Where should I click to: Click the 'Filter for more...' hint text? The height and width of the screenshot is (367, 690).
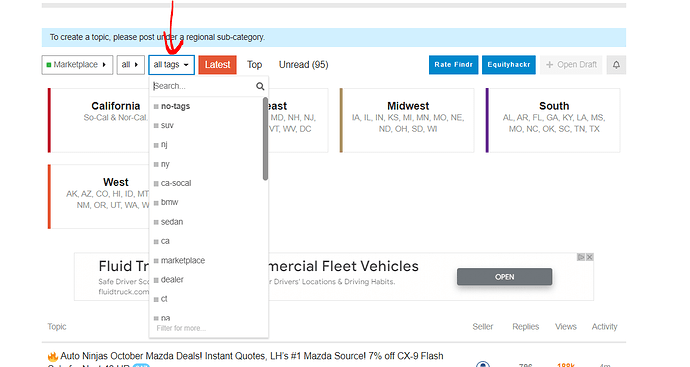181,328
